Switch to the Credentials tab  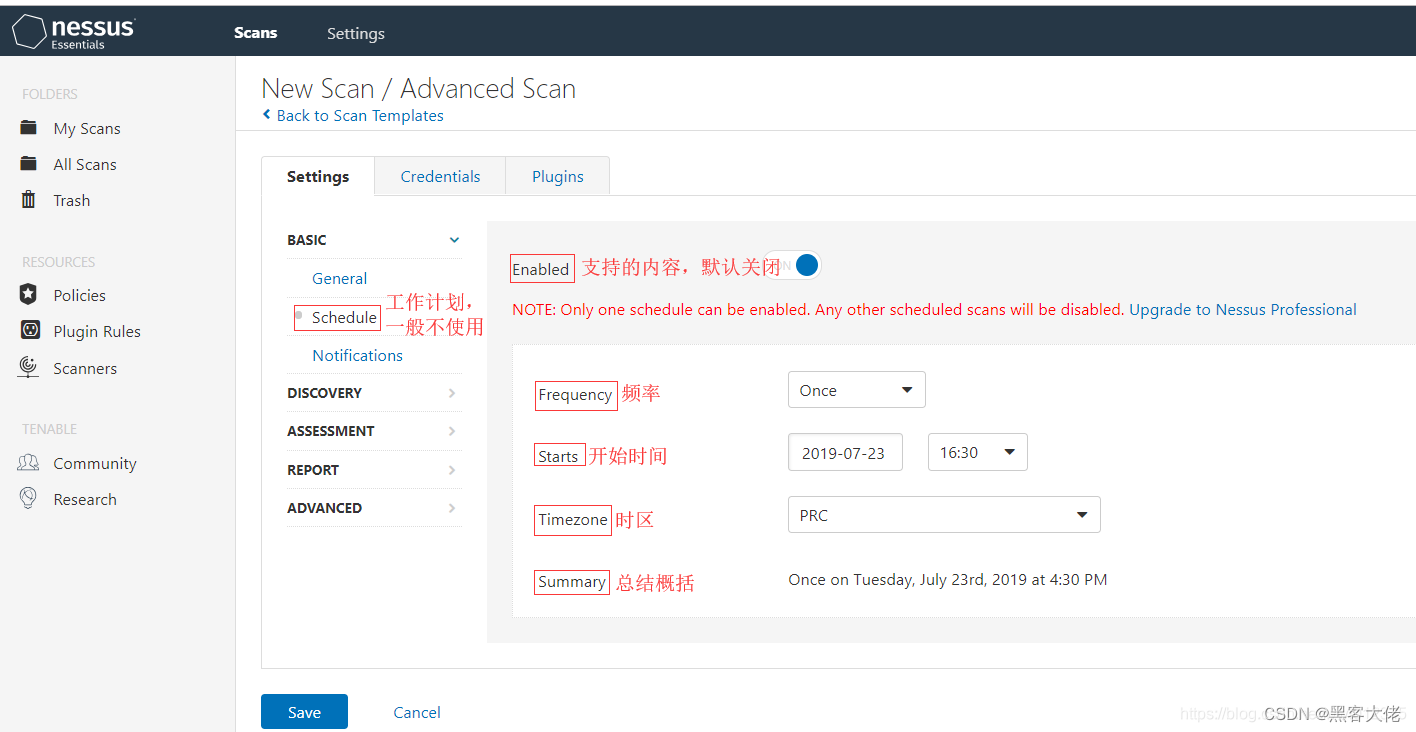point(439,176)
